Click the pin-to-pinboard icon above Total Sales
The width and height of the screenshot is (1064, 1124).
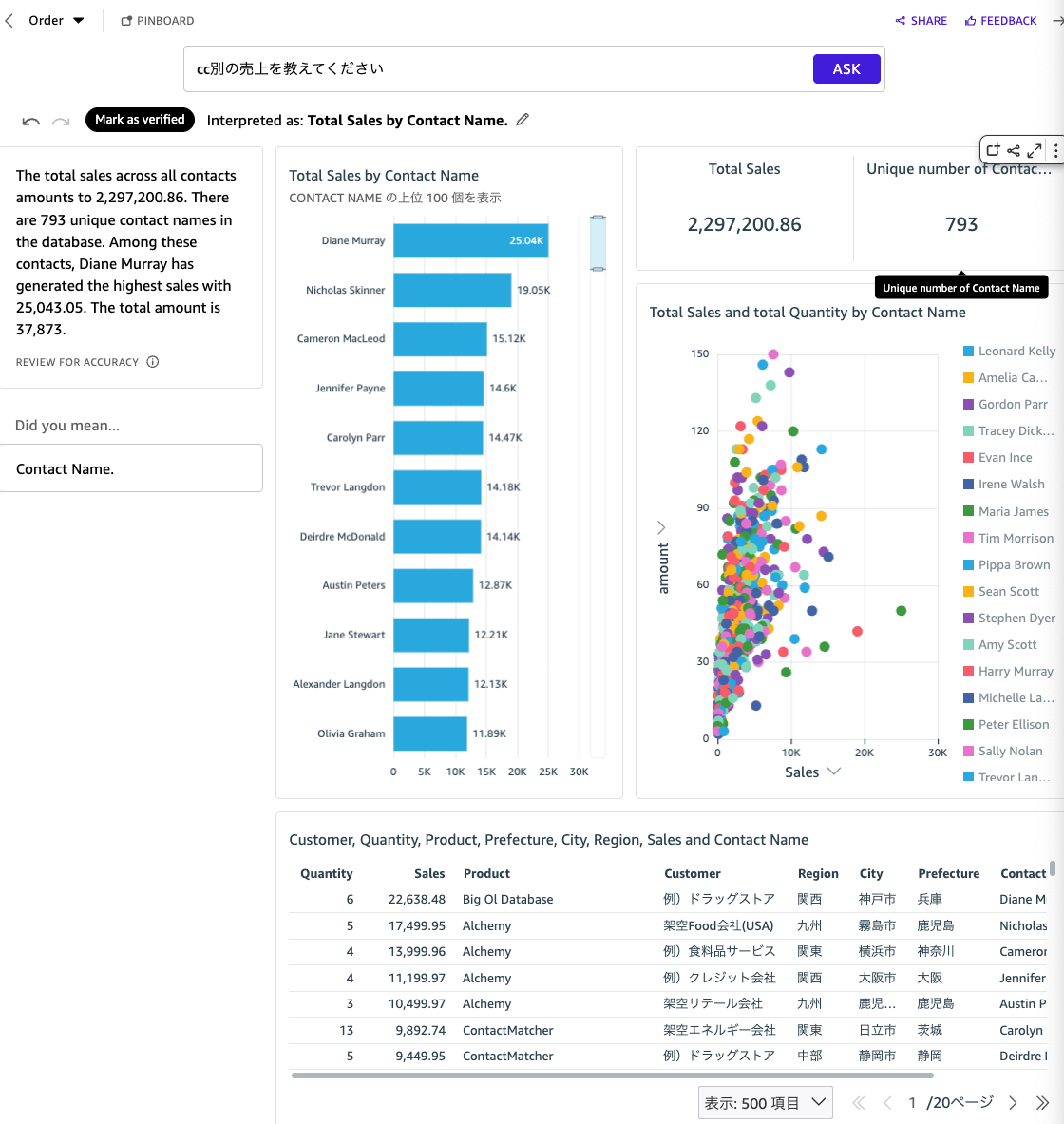[993, 150]
